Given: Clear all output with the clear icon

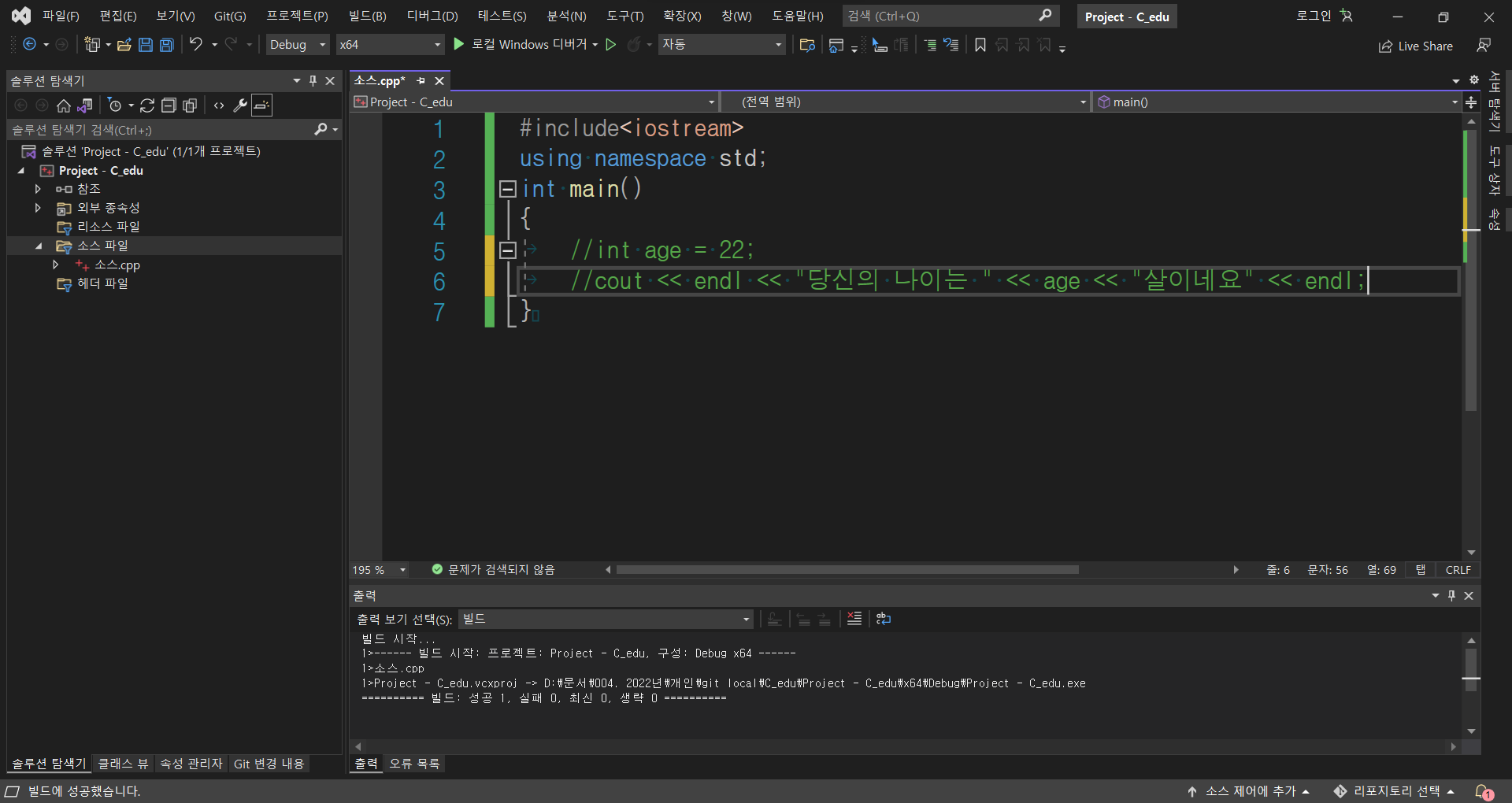Looking at the screenshot, I should click(854, 619).
